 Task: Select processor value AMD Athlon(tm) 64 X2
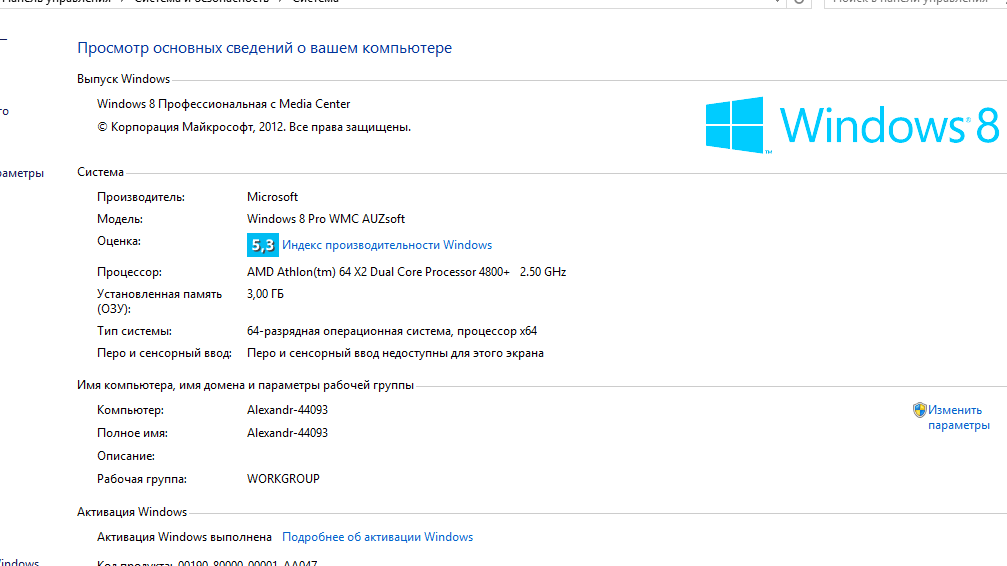click(x=407, y=272)
